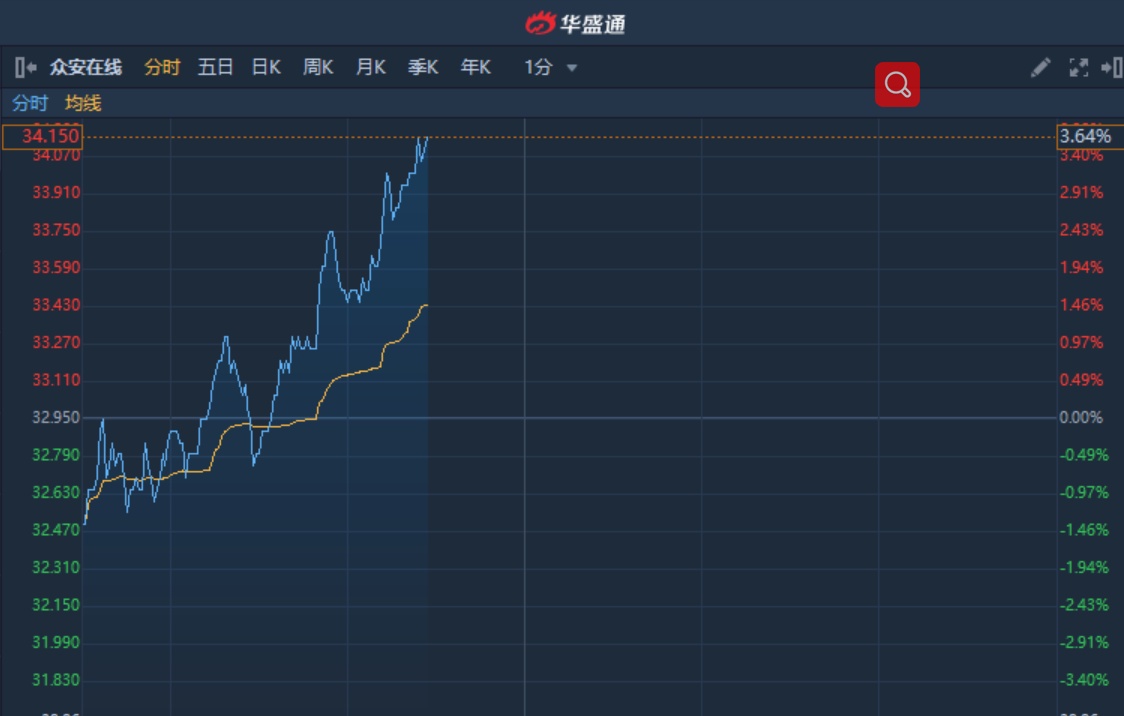This screenshot has height=716, width=1124.
Task: Collapse the left panel arrow icon
Action: [26, 67]
